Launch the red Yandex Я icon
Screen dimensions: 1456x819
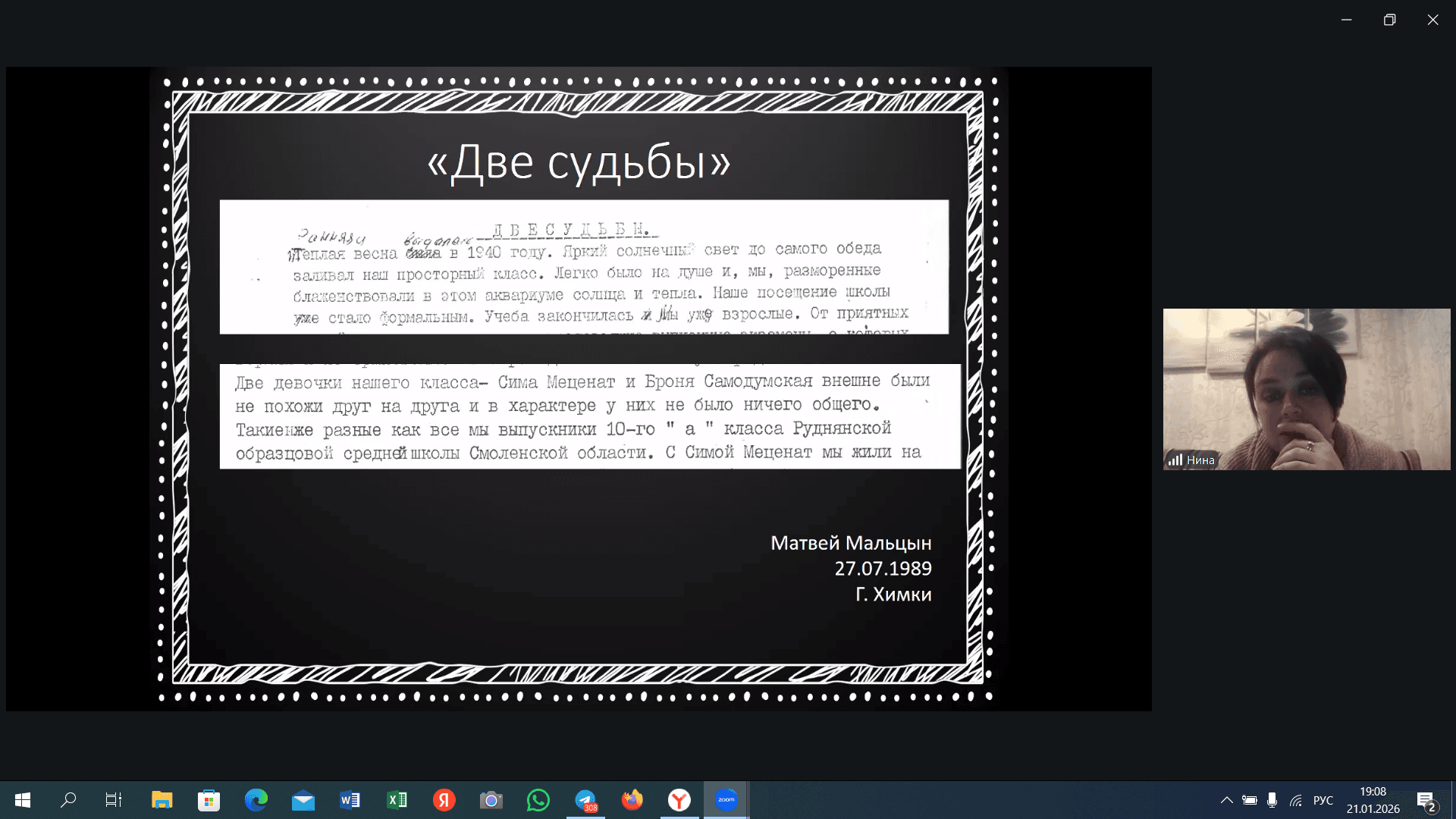click(444, 800)
